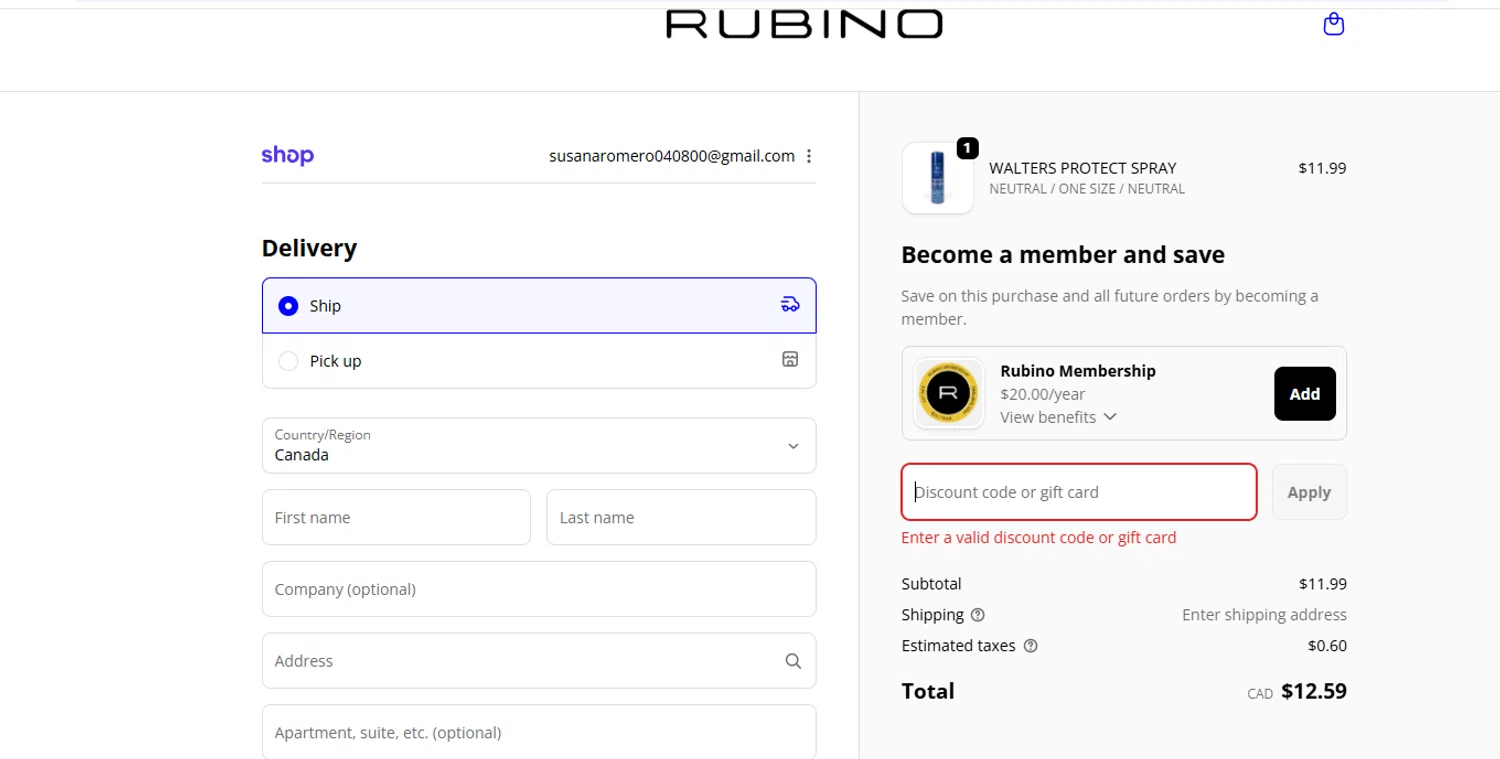Click the Delivery section heading
Viewport: 1500px width, 759px height.
click(x=309, y=248)
